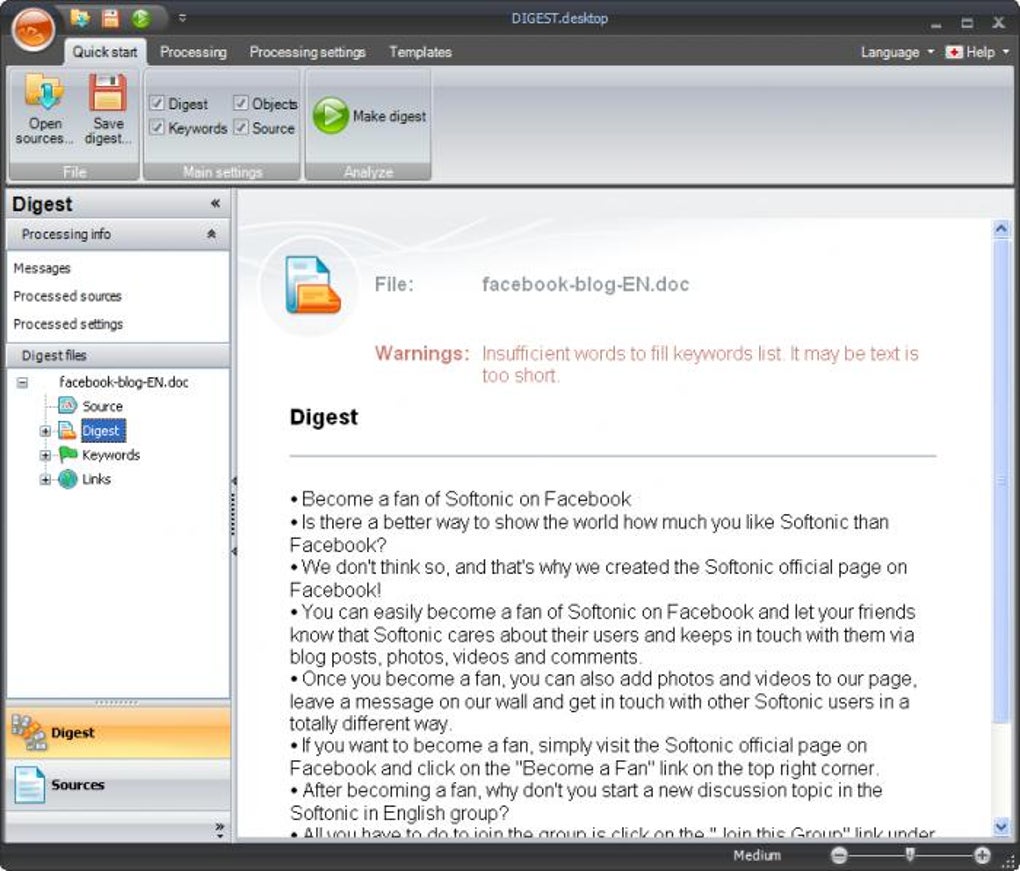Click the save floppy icon in quick access toolbar
The width and height of the screenshot is (1020, 871).
tap(108, 17)
